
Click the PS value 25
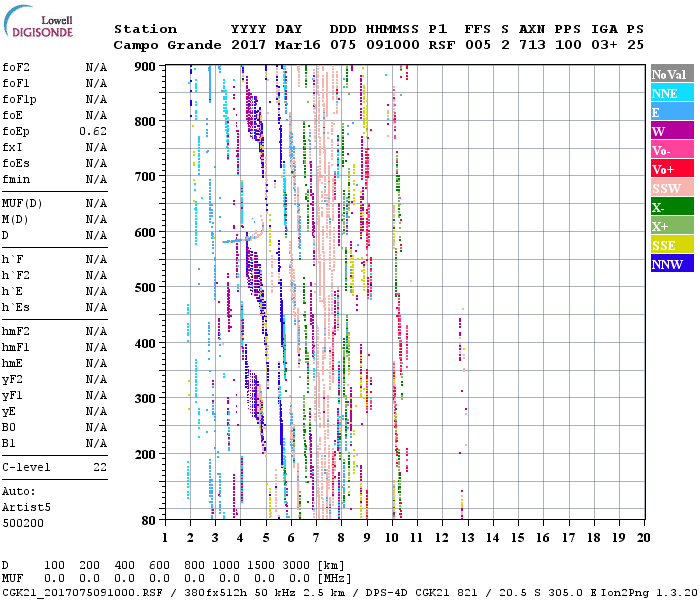pyautogui.click(x=635, y=45)
